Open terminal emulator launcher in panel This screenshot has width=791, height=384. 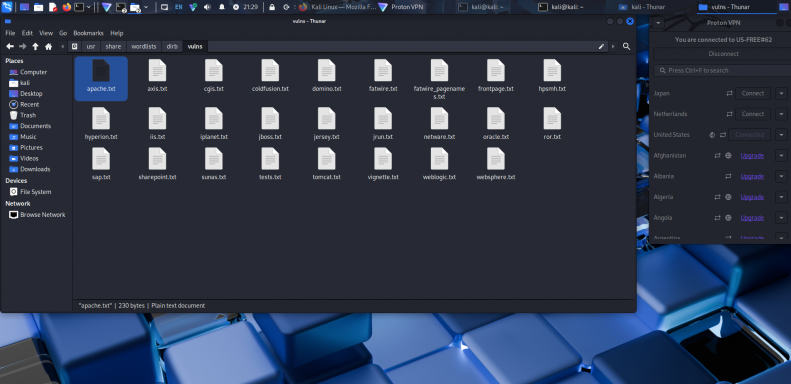79,7
